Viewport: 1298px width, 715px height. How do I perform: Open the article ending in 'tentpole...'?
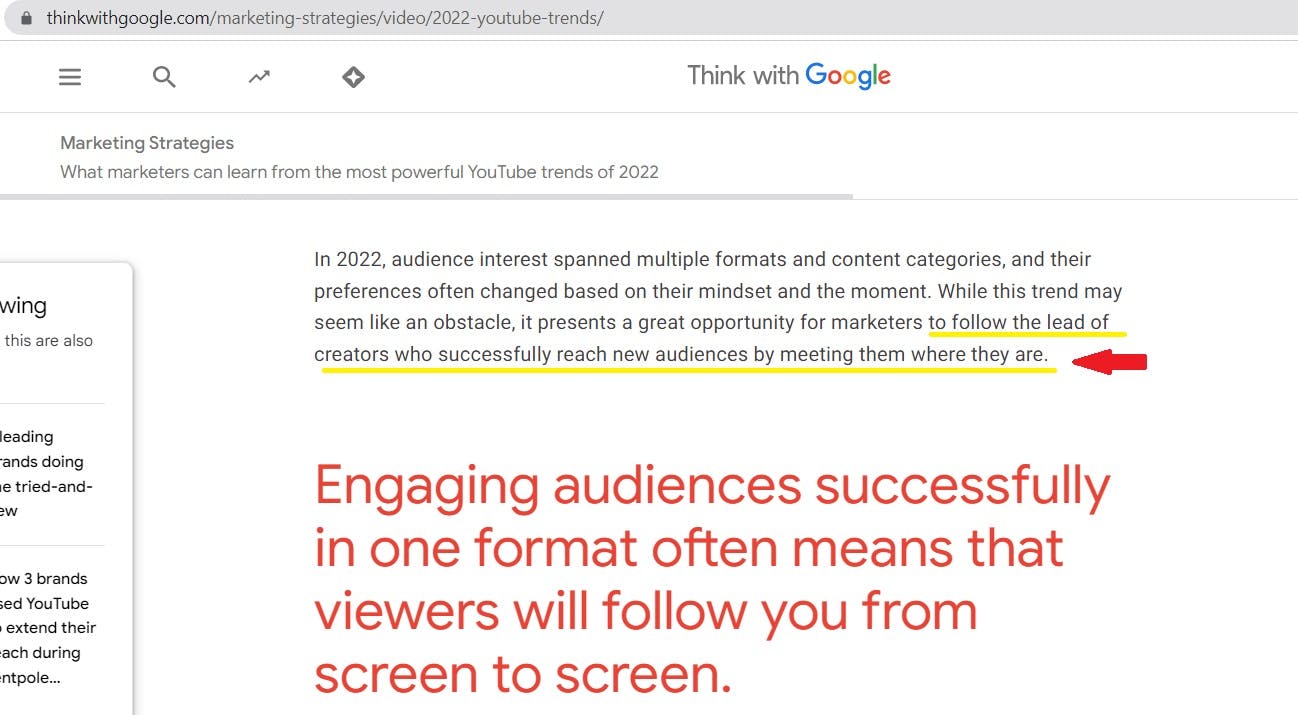[x=40, y=678]
